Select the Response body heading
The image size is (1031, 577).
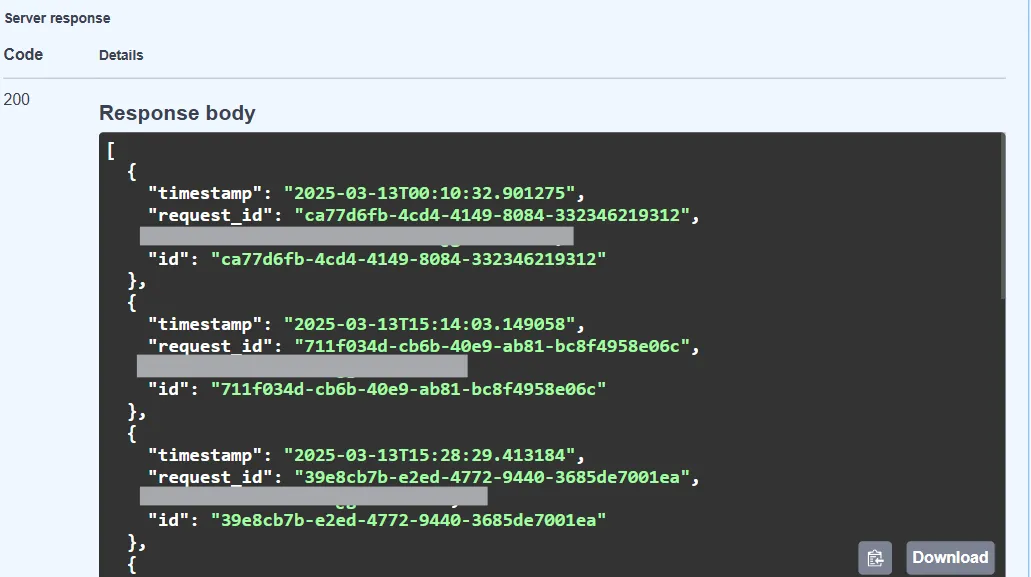(x=177, y=112)
